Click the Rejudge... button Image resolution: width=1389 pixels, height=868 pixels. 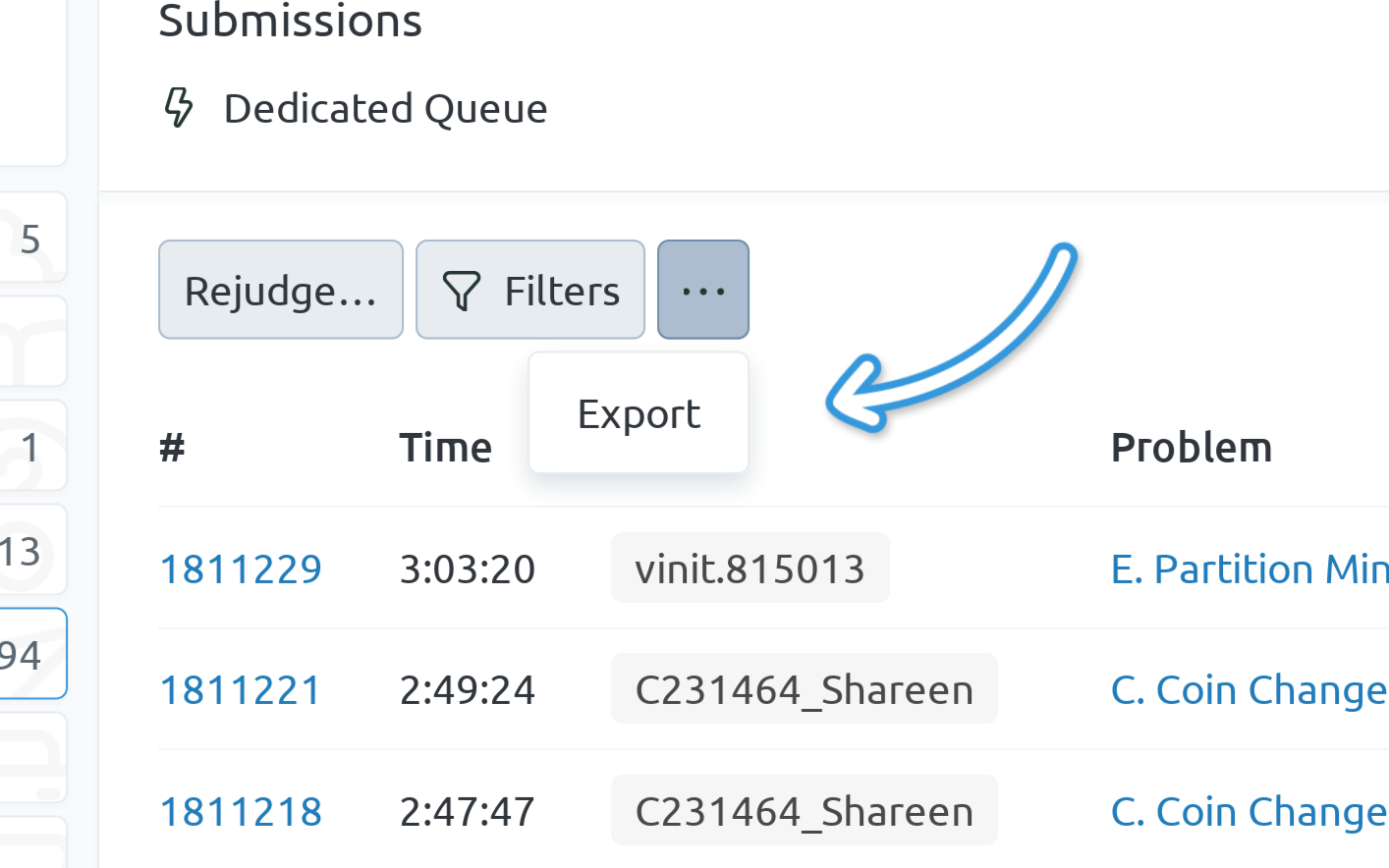click(x=280, y=291)
